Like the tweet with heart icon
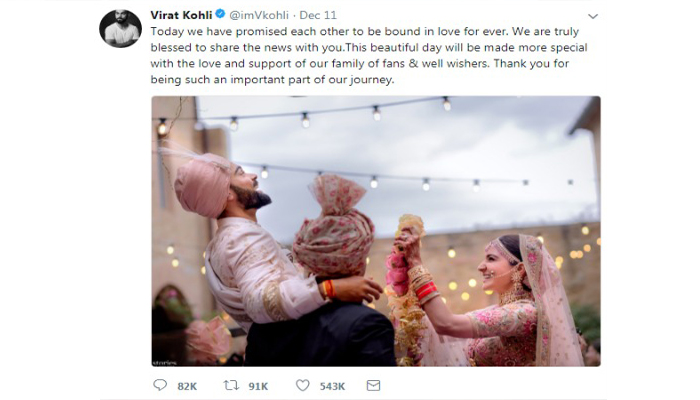 click(x=303, y=385)
